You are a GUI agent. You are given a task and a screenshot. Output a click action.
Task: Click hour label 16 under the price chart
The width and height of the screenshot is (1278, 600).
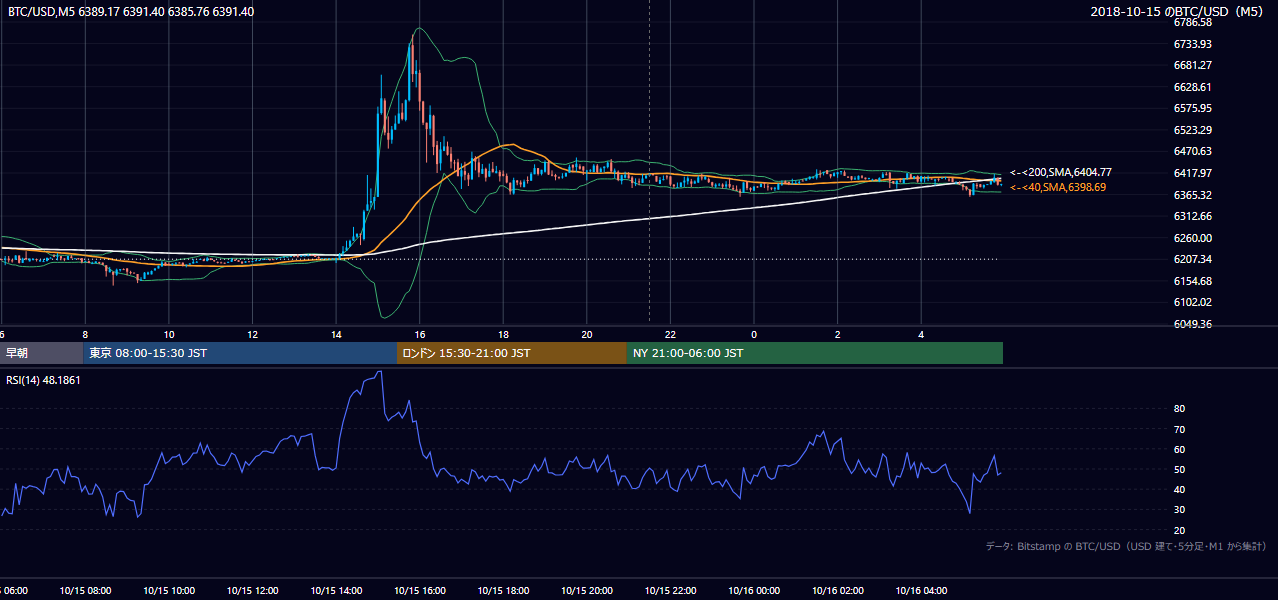click(420, 334)
